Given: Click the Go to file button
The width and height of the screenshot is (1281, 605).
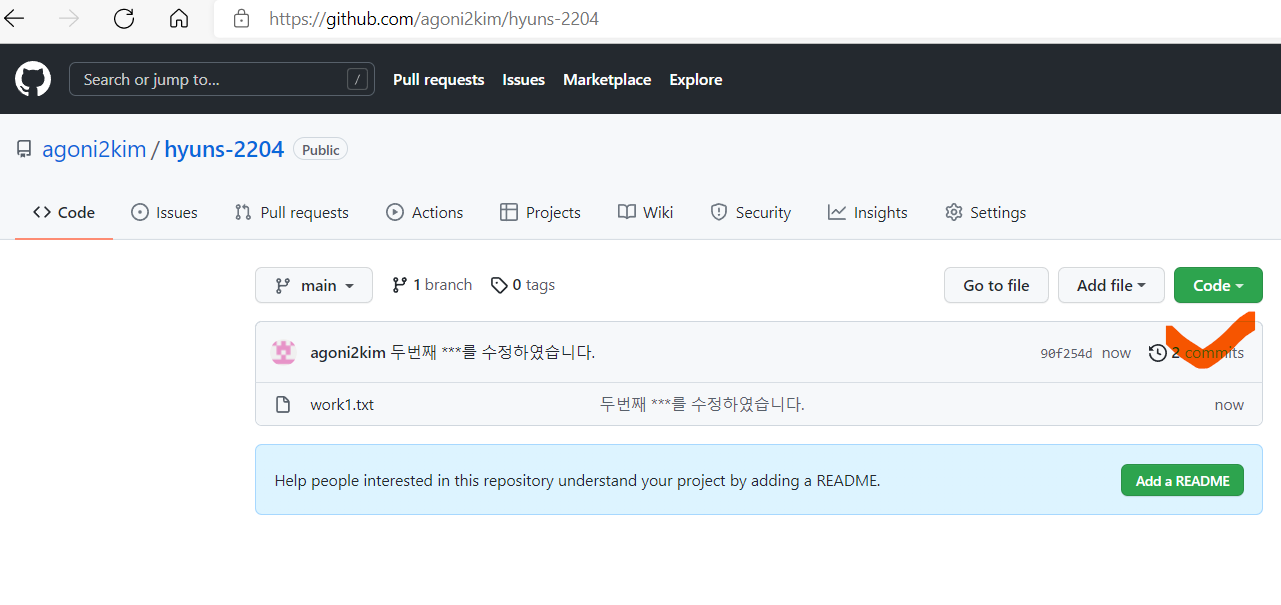Looking at the screenshot, I should pyautogui.click(x=996, y=285).
